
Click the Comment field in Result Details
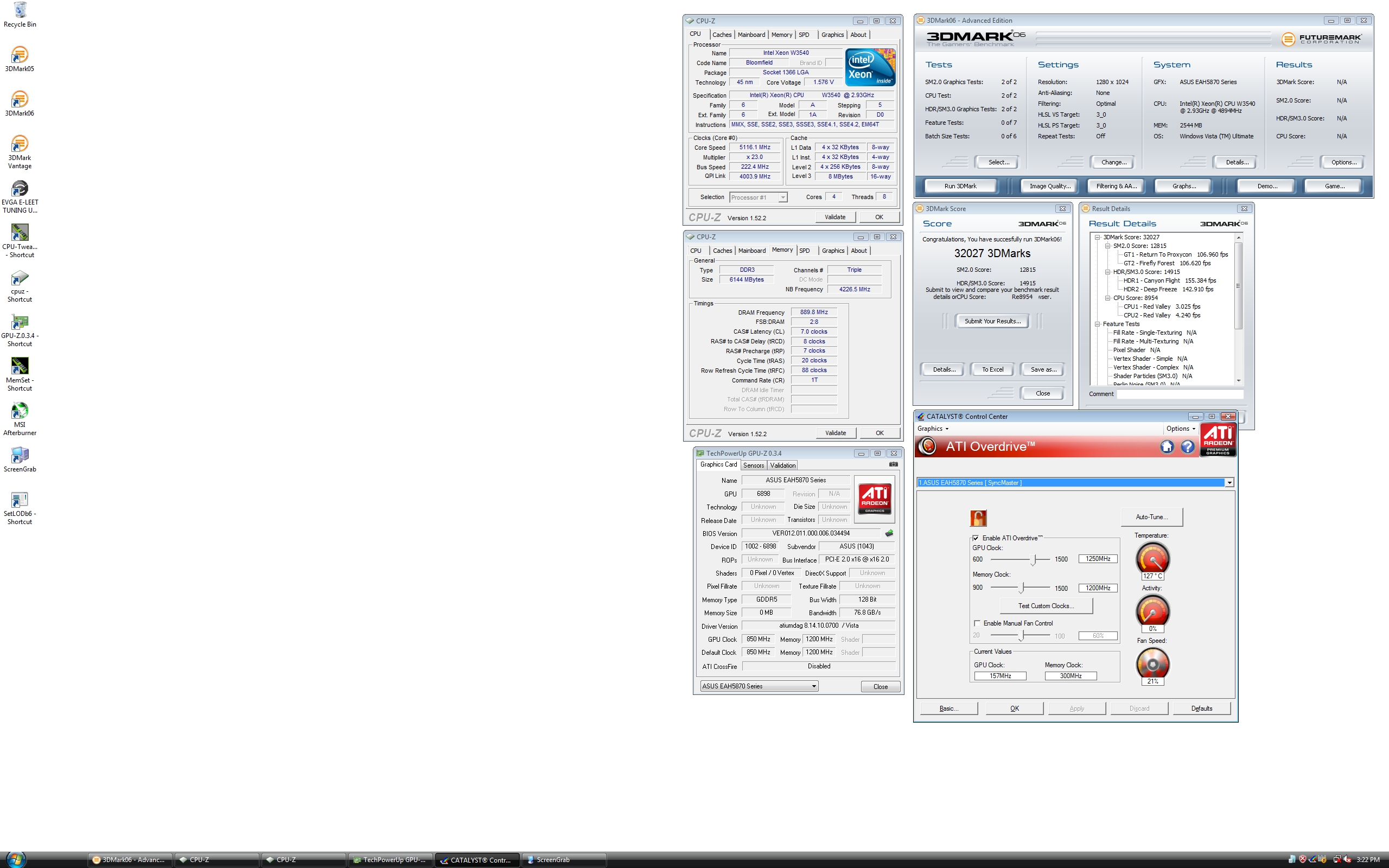(1180, 394)
